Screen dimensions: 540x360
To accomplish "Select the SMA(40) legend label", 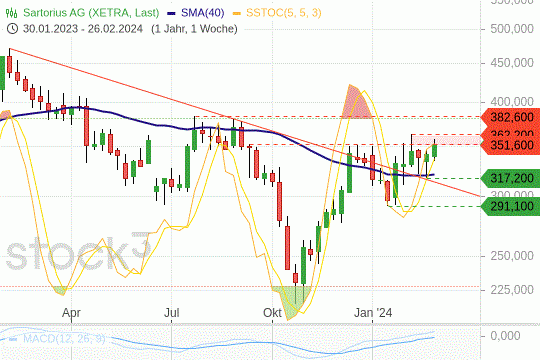I will pos(202,13).
